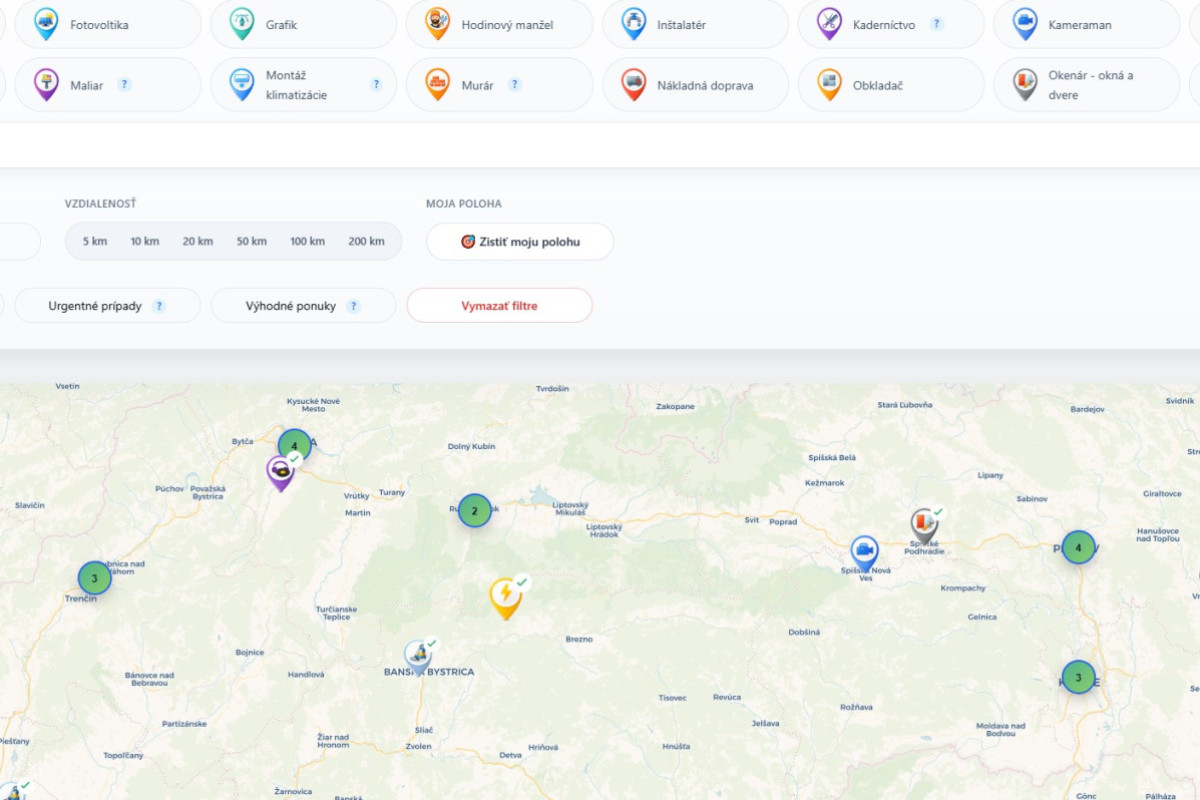Show help tooltip next to Maliar
The height and width of the screenshot is (800, 1200).
tap(125, 84)
